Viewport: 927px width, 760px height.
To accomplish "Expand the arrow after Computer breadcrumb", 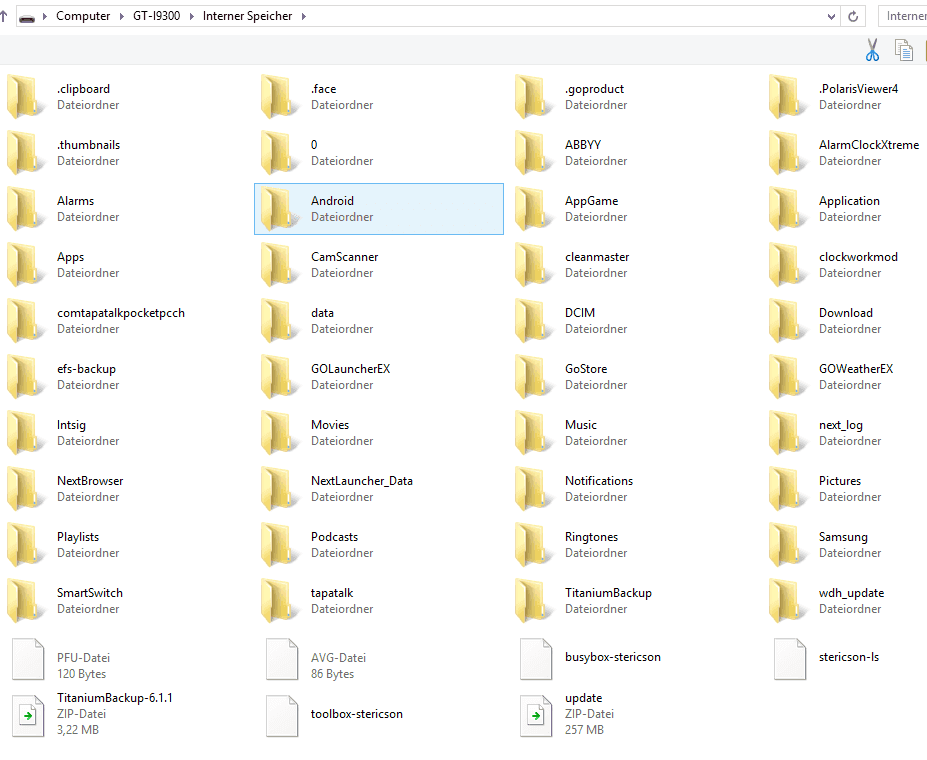I will click(122, 17).
